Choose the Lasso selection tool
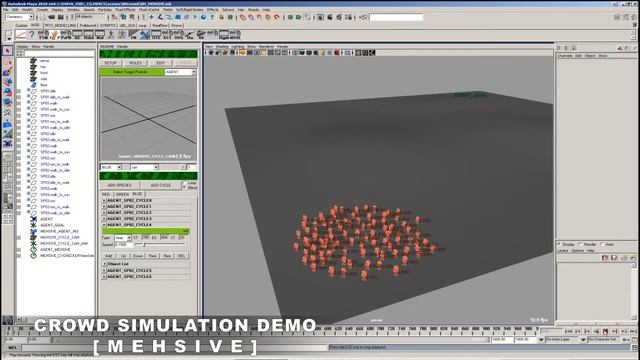 7,62
